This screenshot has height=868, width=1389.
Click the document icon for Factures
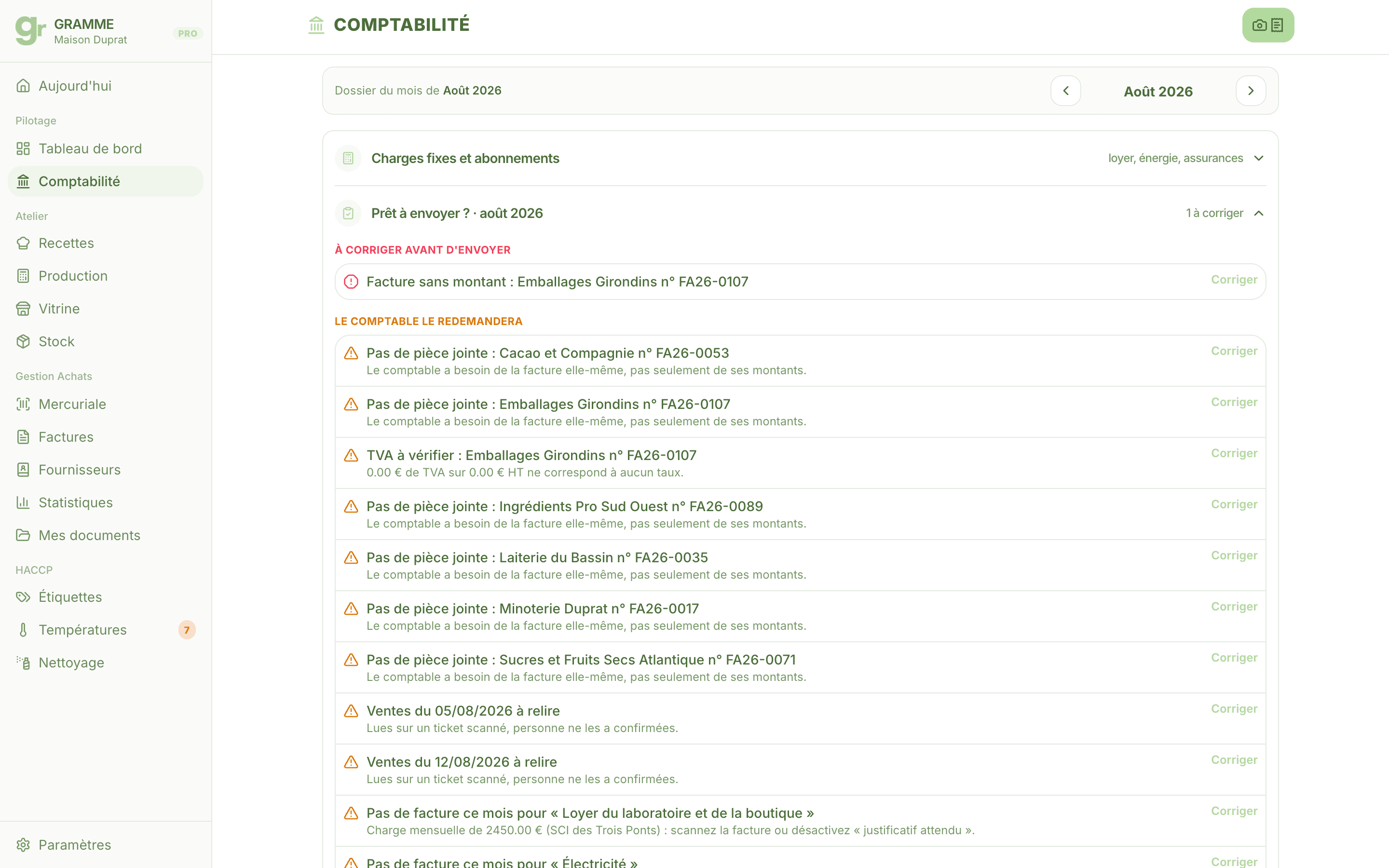coord(23,437)
